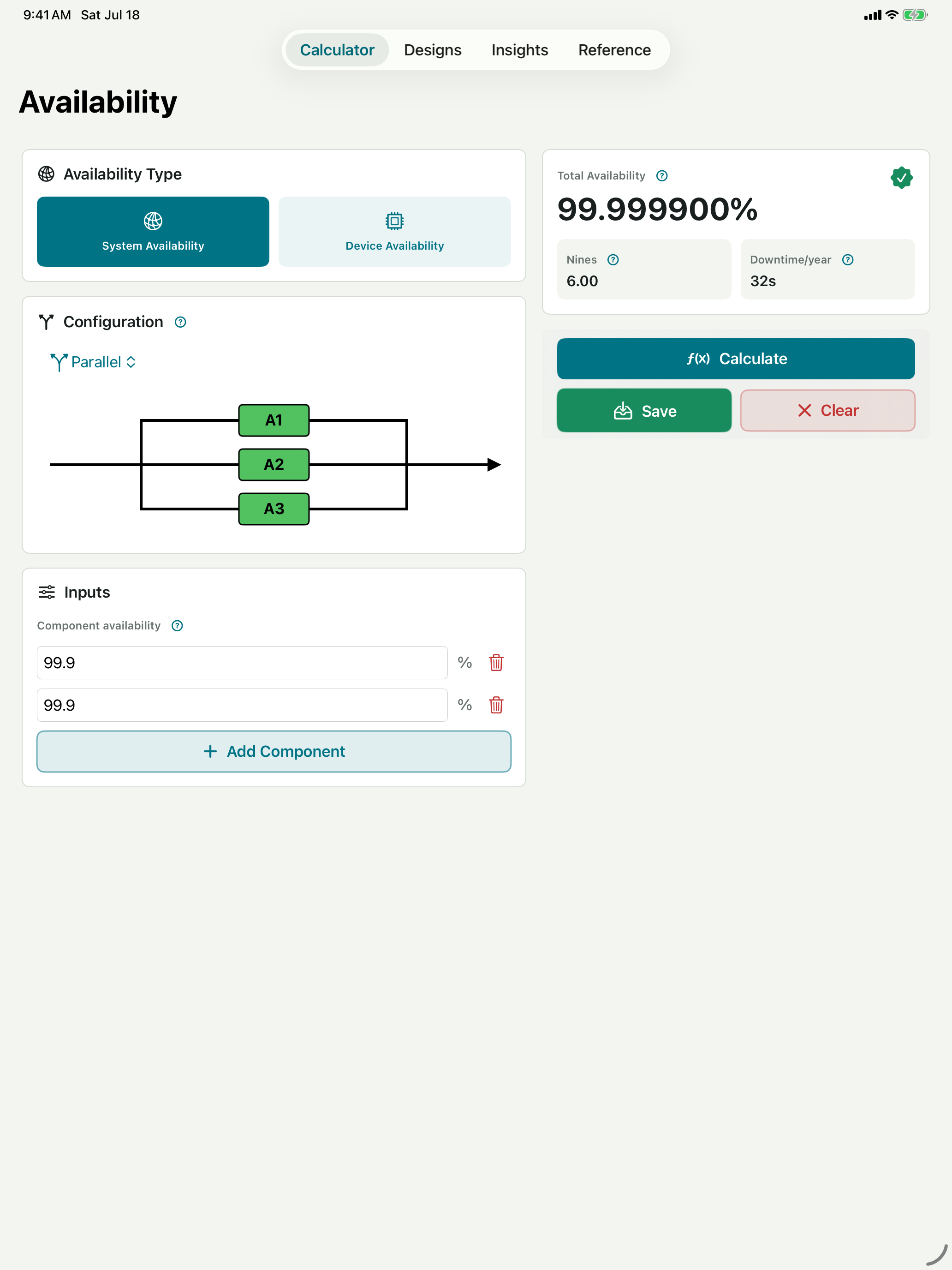Click the status bar time 9:41 AM
952x1270 pixels.
click(47, 15)
